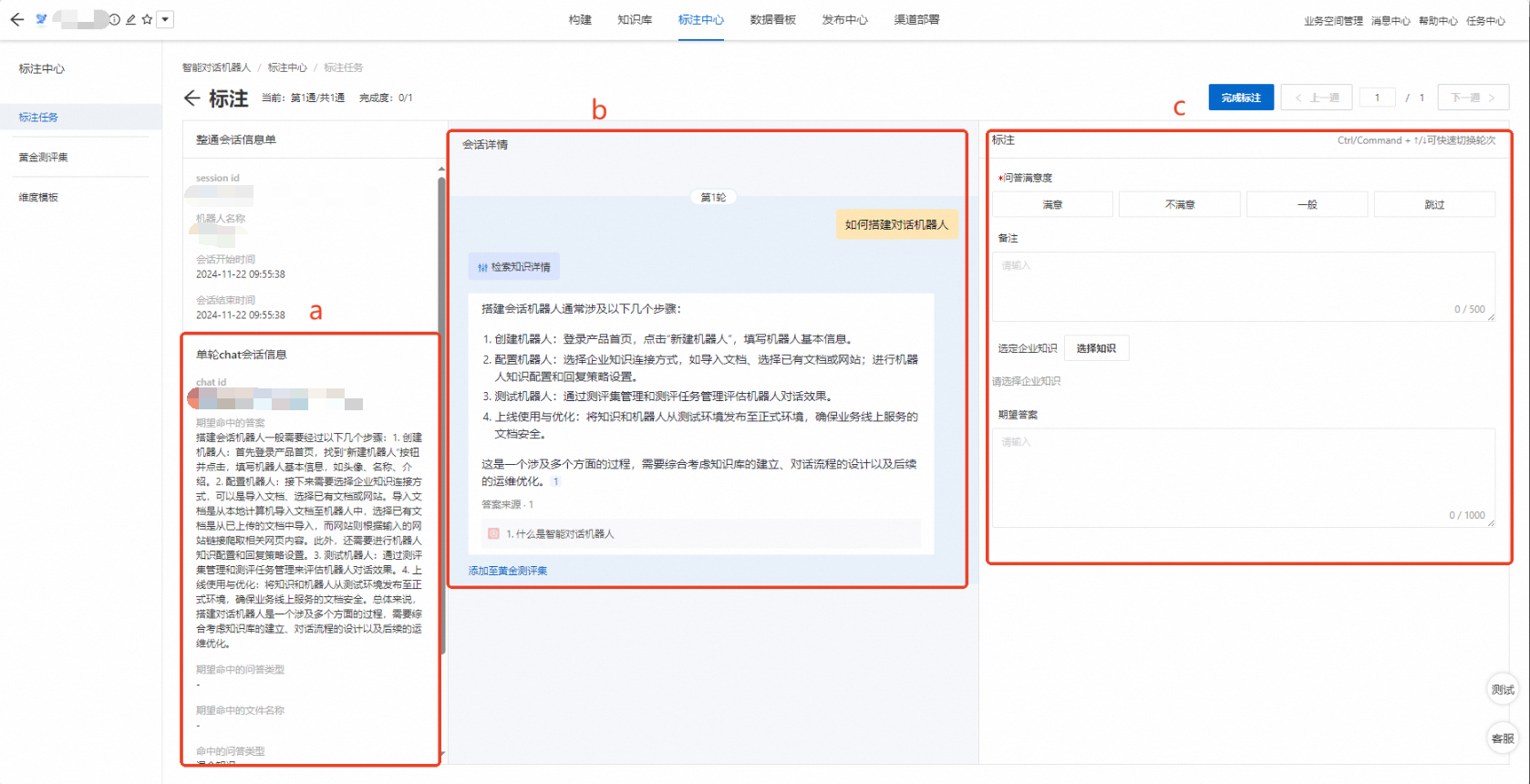Open 消息中心 in the header
1530x784 pixels.
coord(1390,21)
